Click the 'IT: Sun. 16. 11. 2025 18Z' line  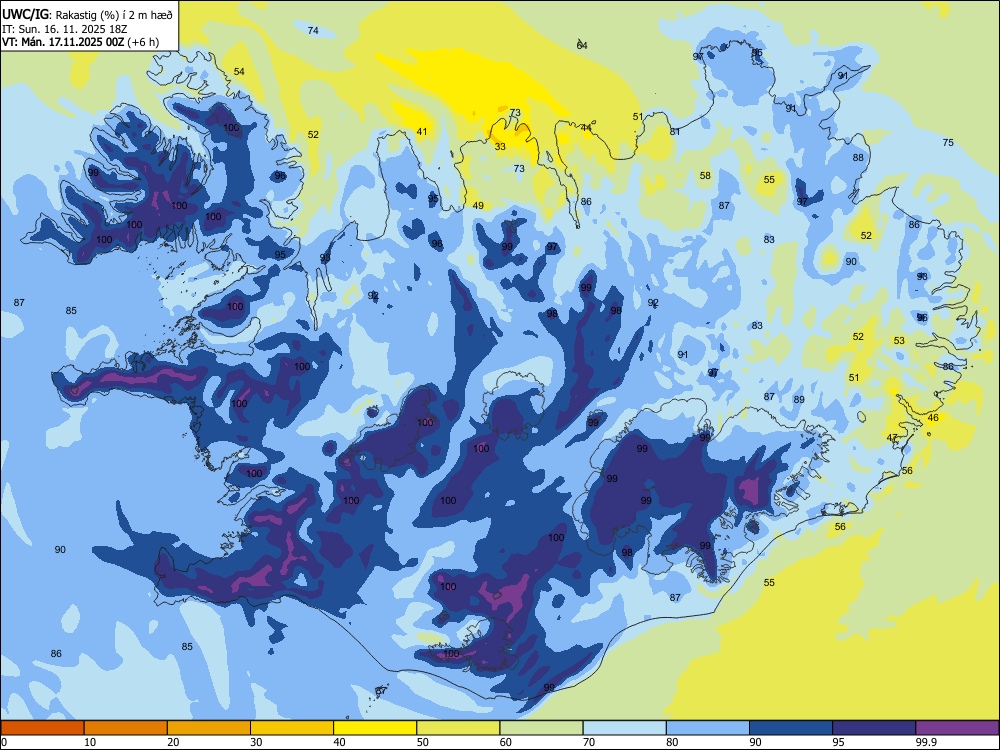click(x=66, y=29)
